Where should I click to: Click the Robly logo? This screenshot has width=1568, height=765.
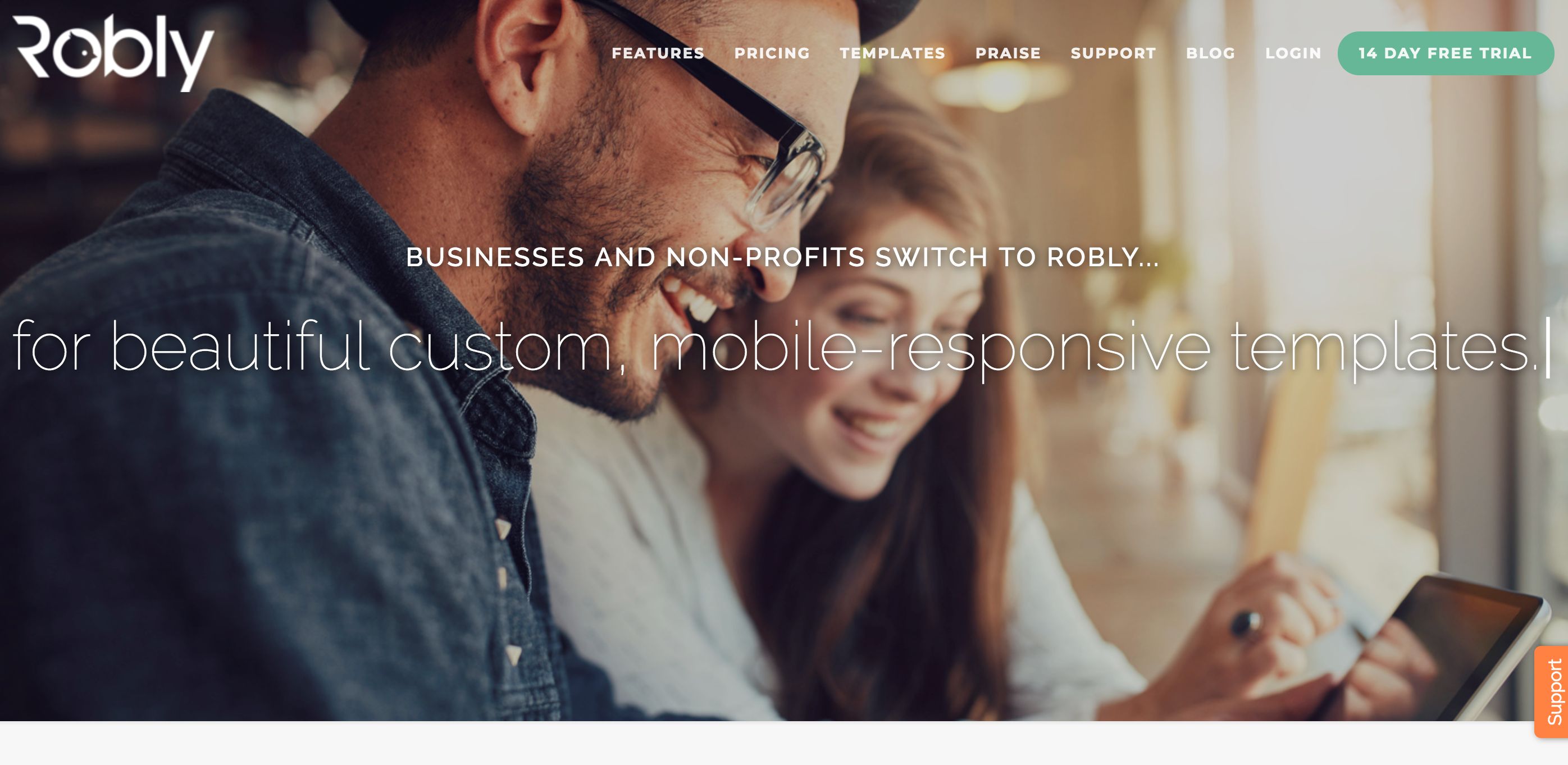tap(114, 53)
